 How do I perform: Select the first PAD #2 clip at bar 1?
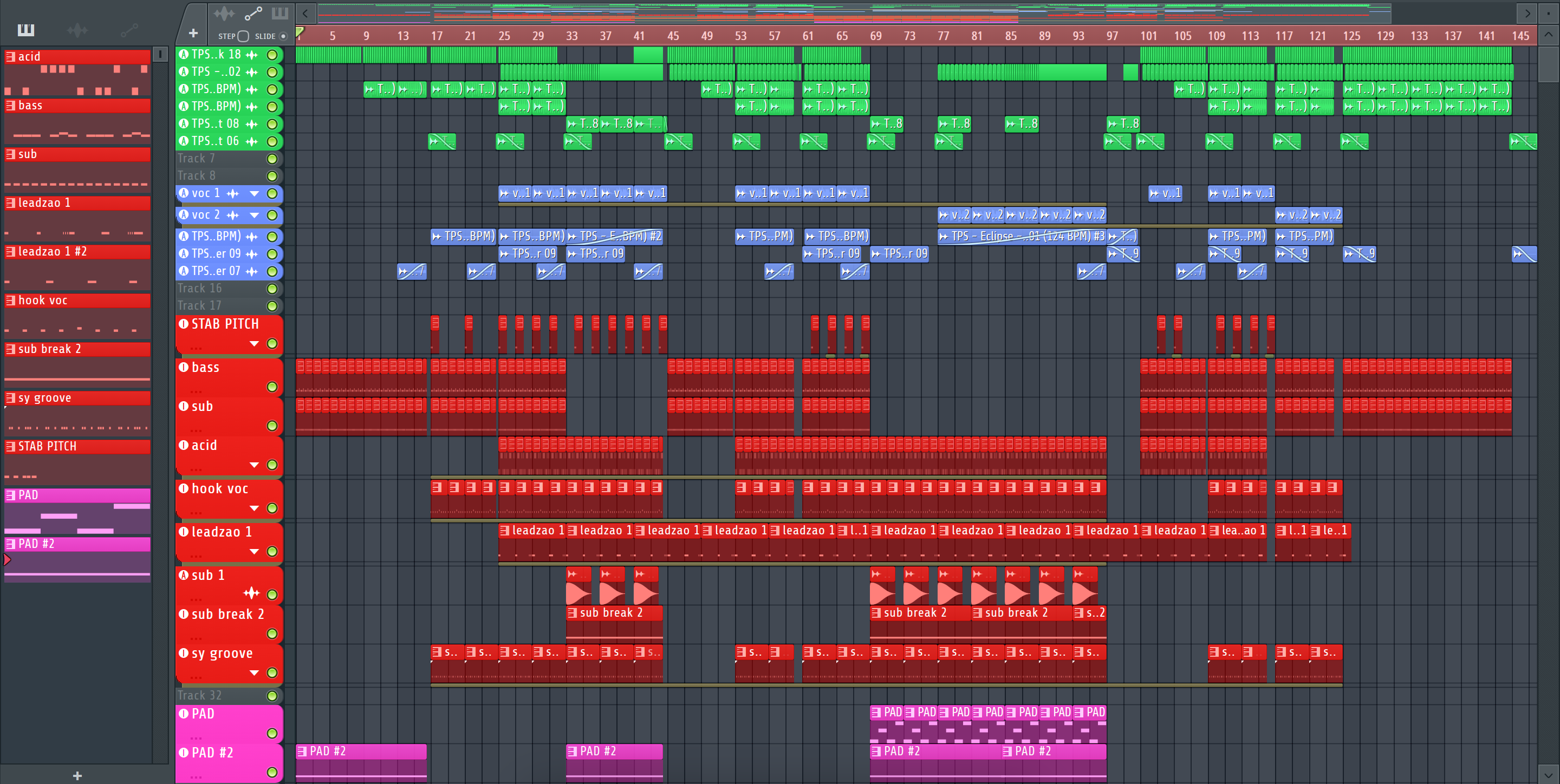click(x=361, y=762)
